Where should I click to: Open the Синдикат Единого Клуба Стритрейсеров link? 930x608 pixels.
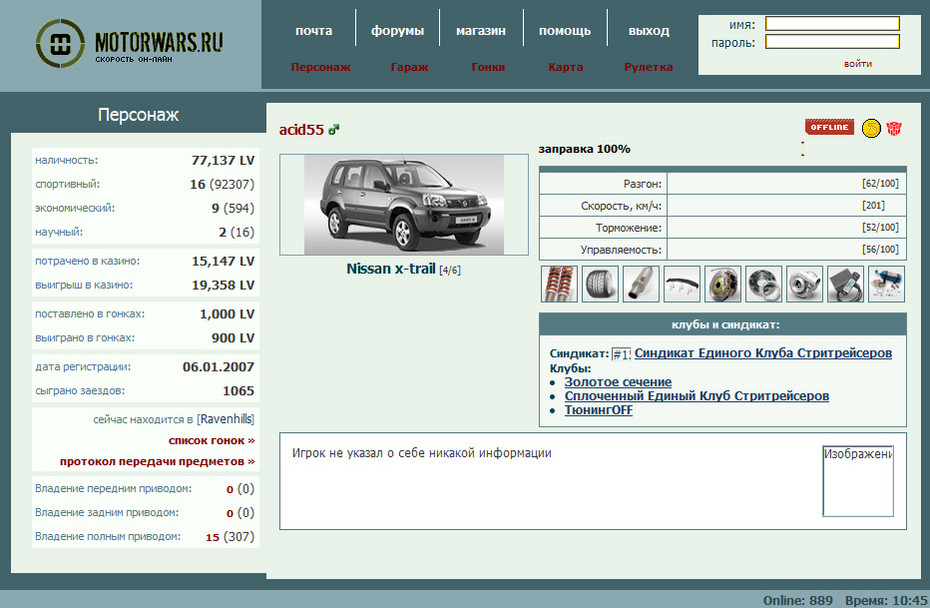tap(763, 353)
